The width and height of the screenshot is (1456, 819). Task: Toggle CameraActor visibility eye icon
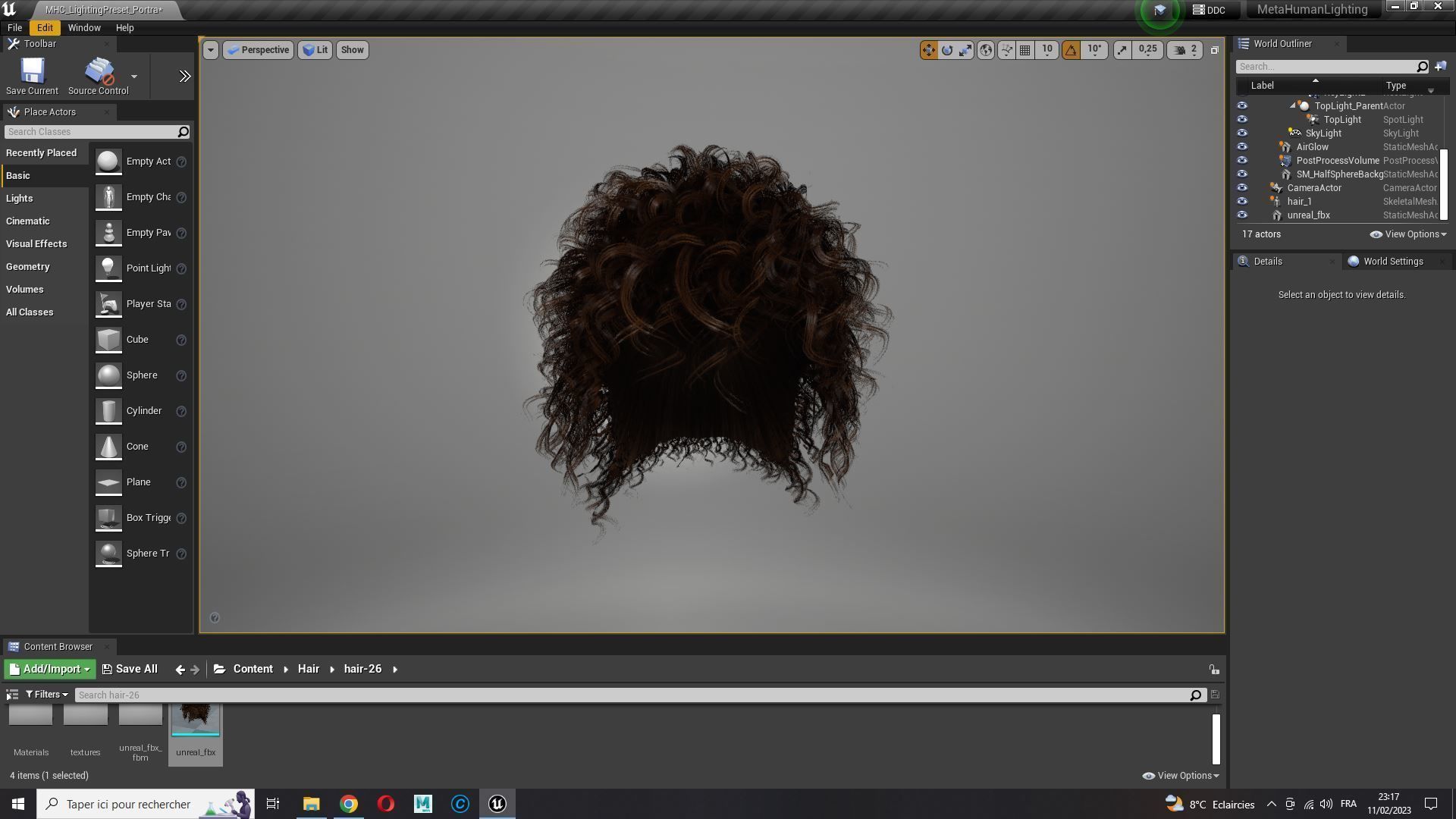click(1242, 188)
